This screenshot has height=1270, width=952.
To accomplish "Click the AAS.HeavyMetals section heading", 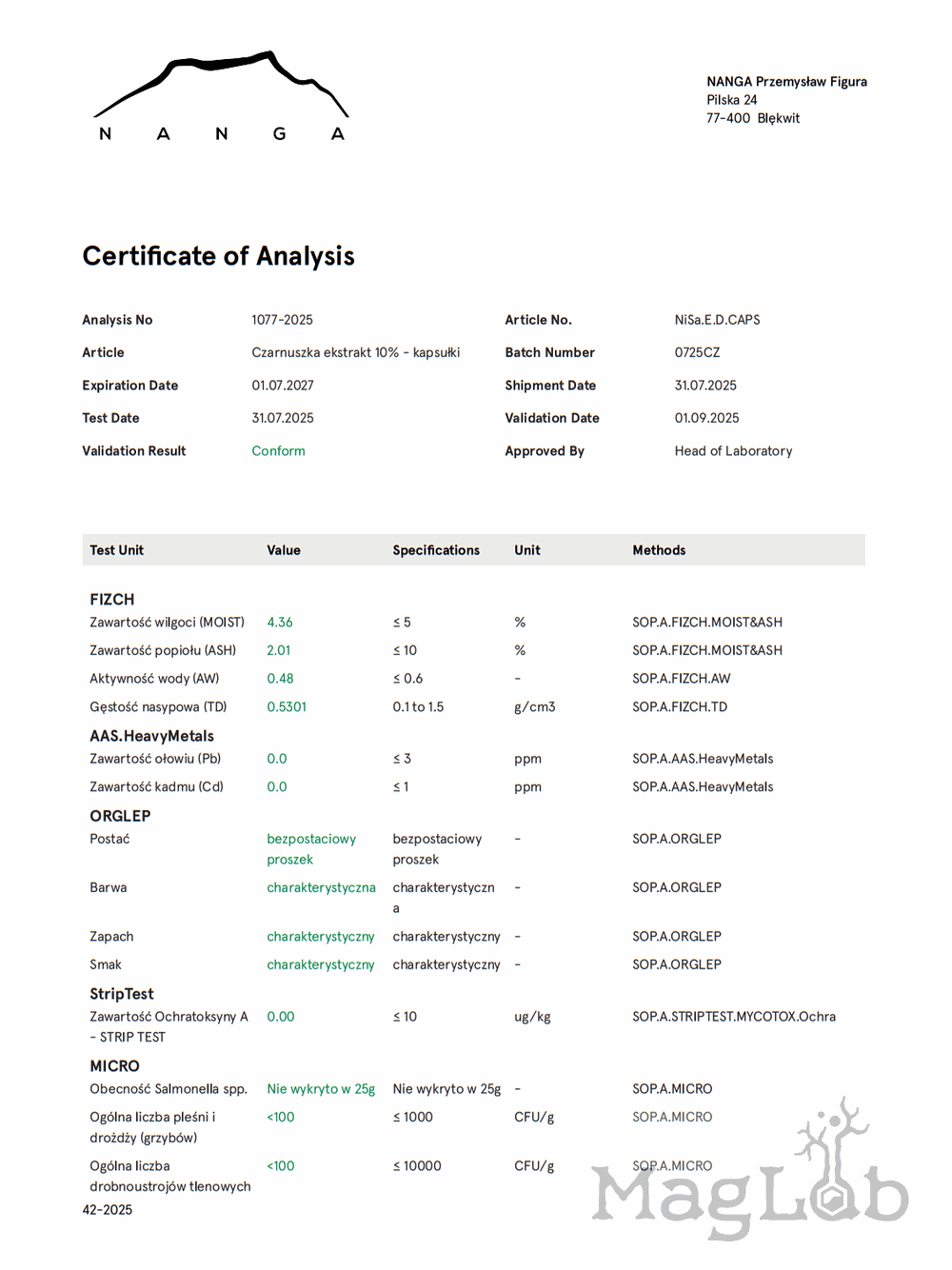I will click(151, 736).
